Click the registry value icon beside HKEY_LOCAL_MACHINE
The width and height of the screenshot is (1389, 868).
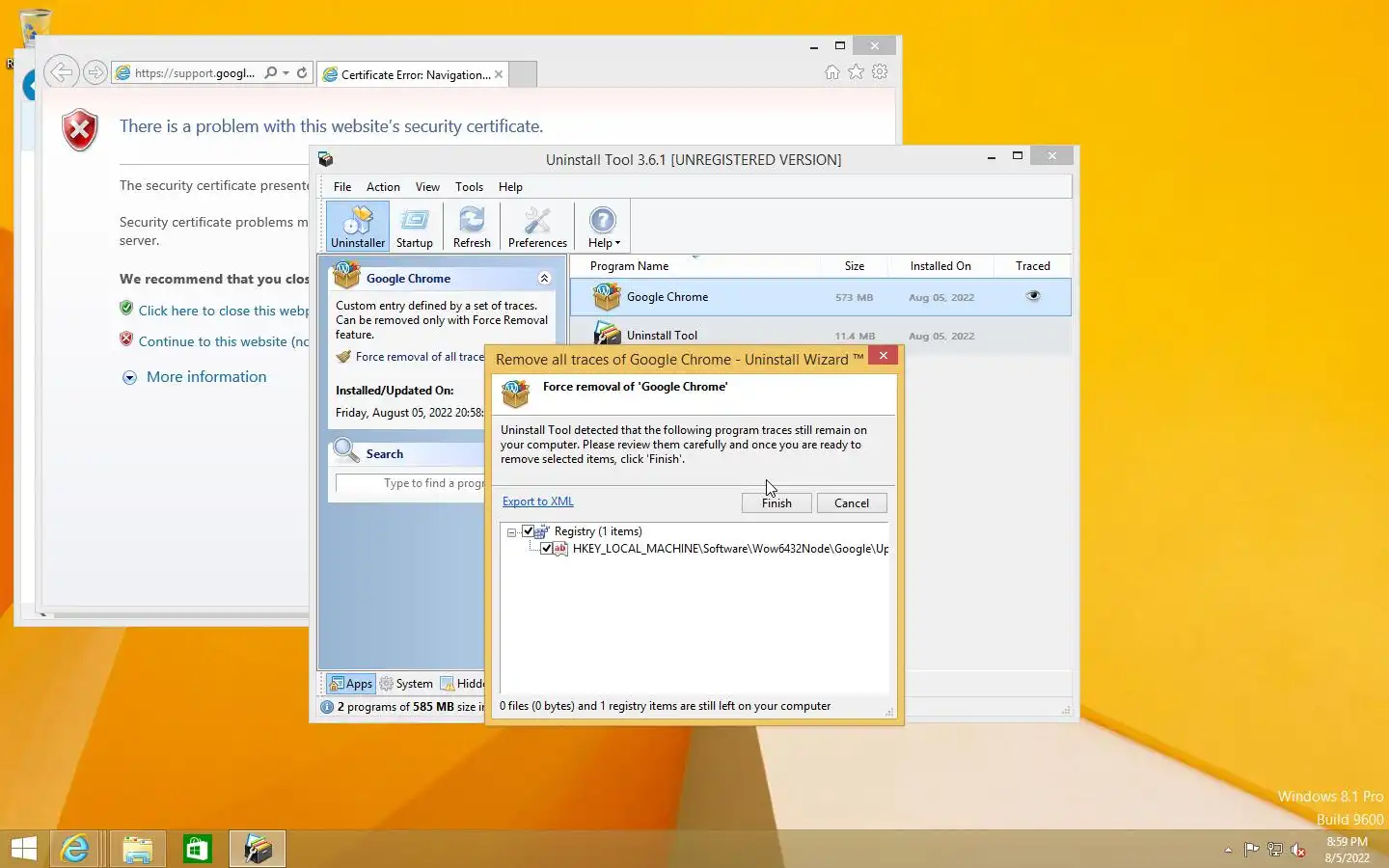point(560,549)
